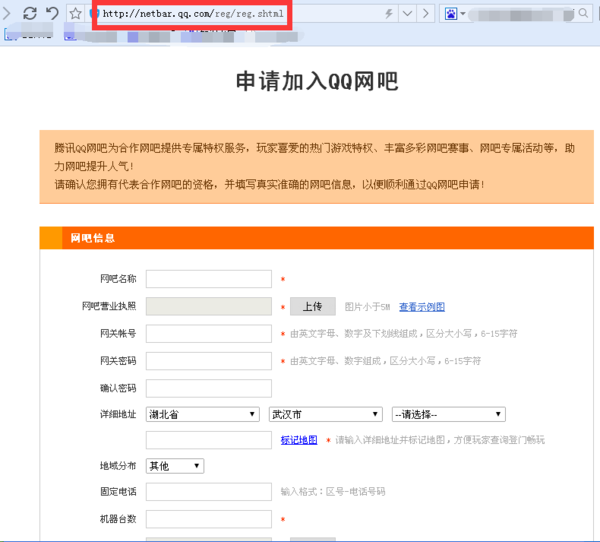Screen dimensions: 600x542
Task: Click the 机器台数 input field
Action: click(x=209, y=519)
